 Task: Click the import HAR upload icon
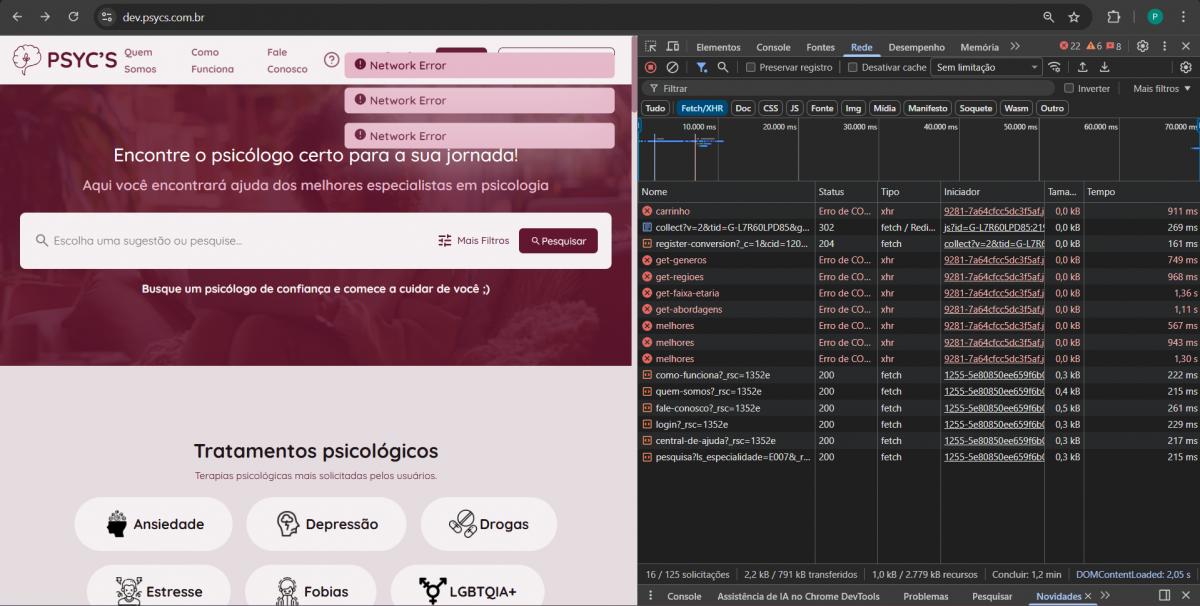pos(1082,67)
